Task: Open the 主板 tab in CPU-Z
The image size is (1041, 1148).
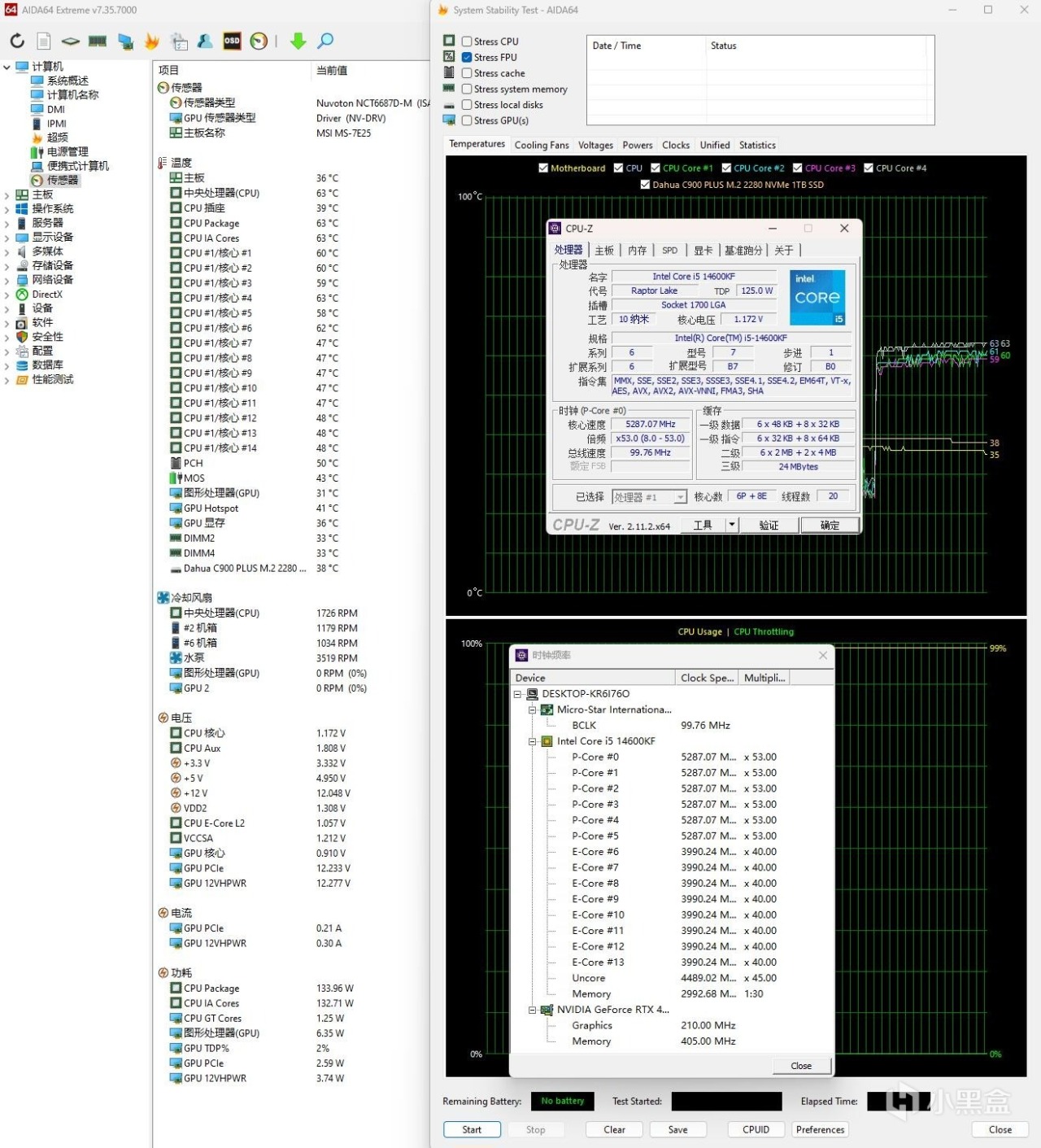Action: click(604, 251)
